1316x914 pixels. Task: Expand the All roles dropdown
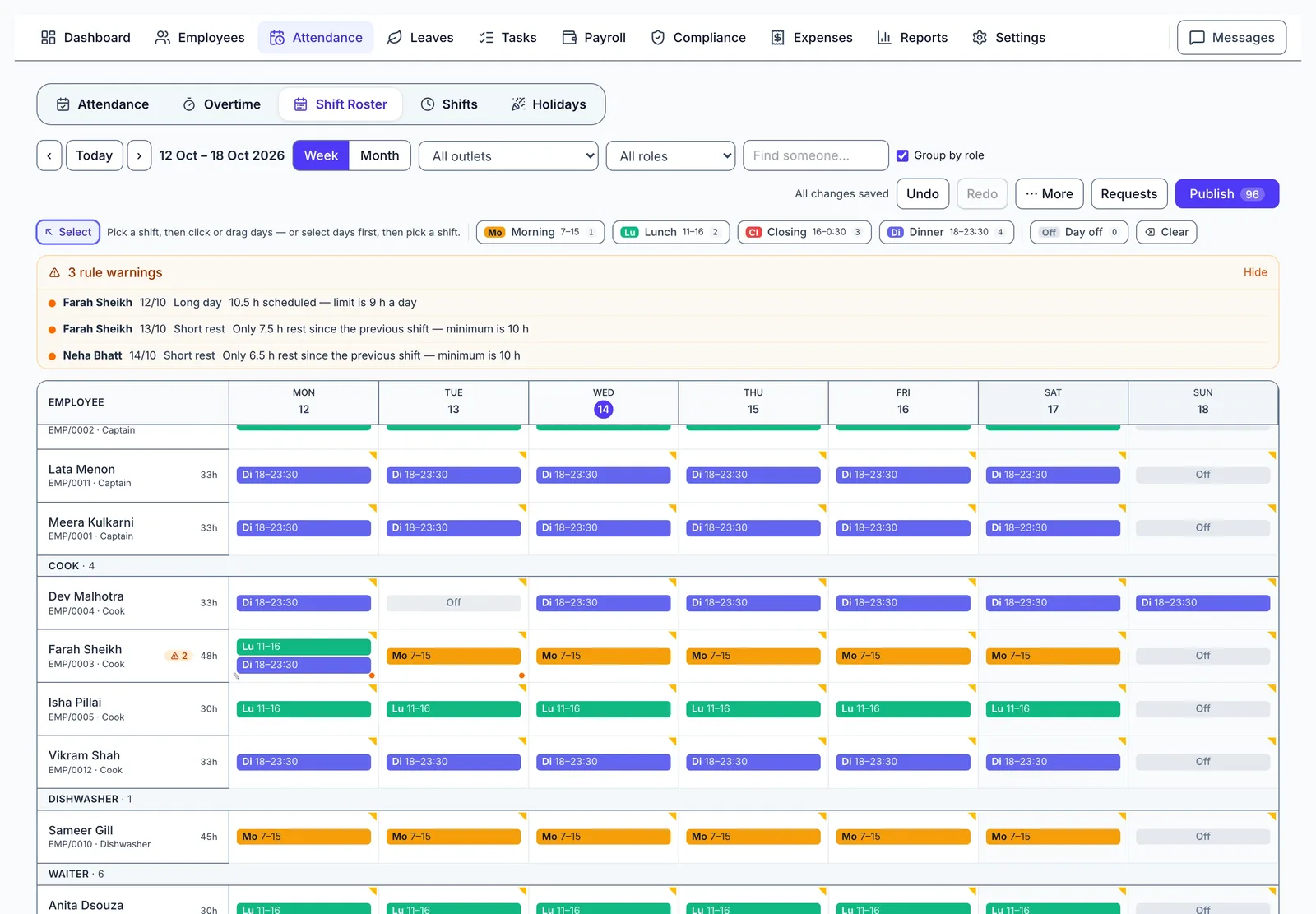670,156
